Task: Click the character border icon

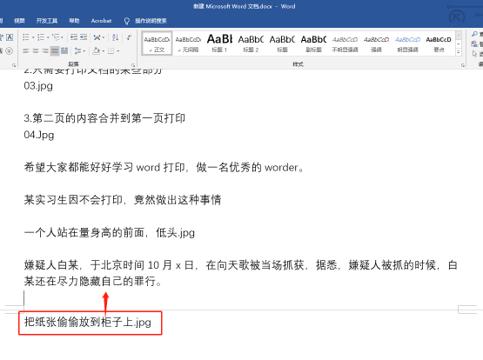Action: tap(10, 37)
